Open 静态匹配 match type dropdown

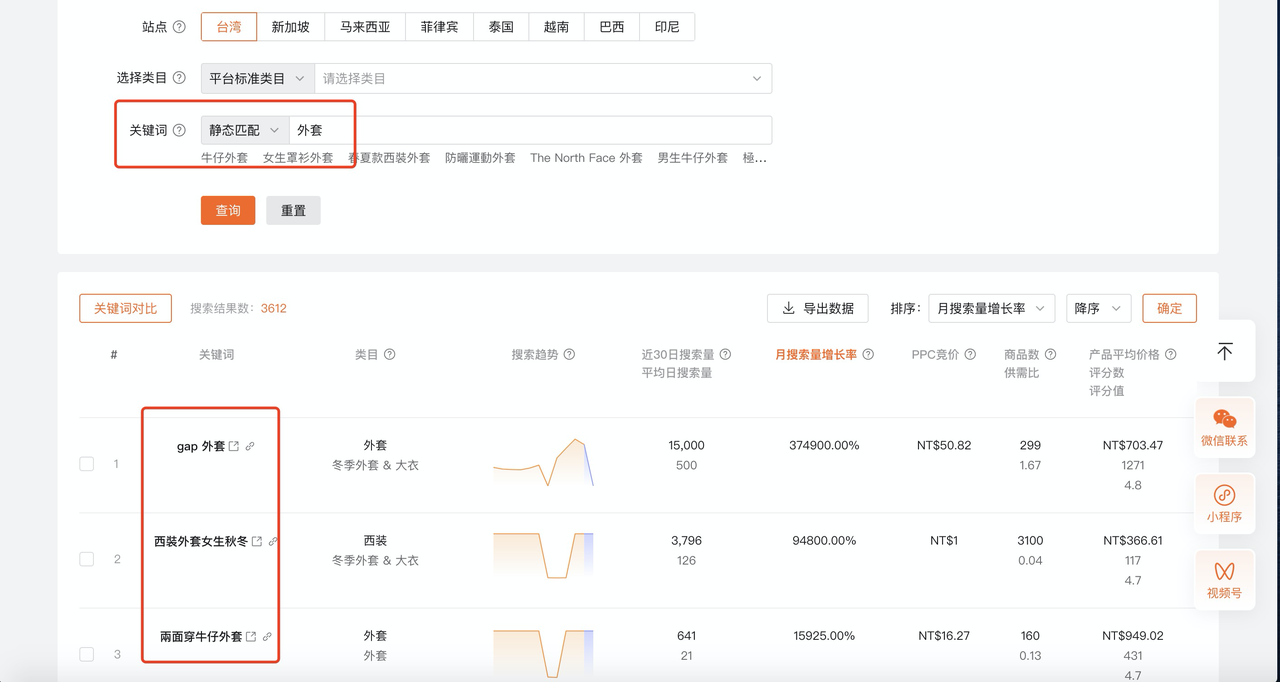click(245, 130)
